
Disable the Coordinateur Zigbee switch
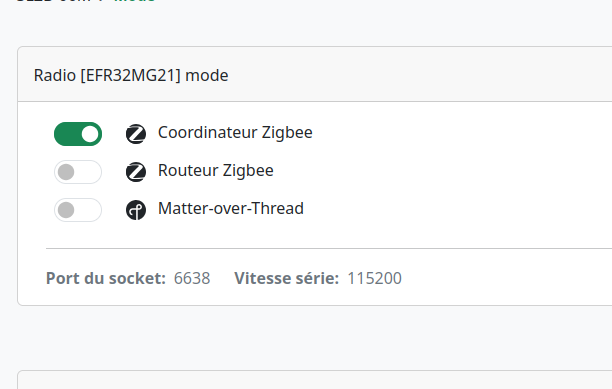(78, 134)
